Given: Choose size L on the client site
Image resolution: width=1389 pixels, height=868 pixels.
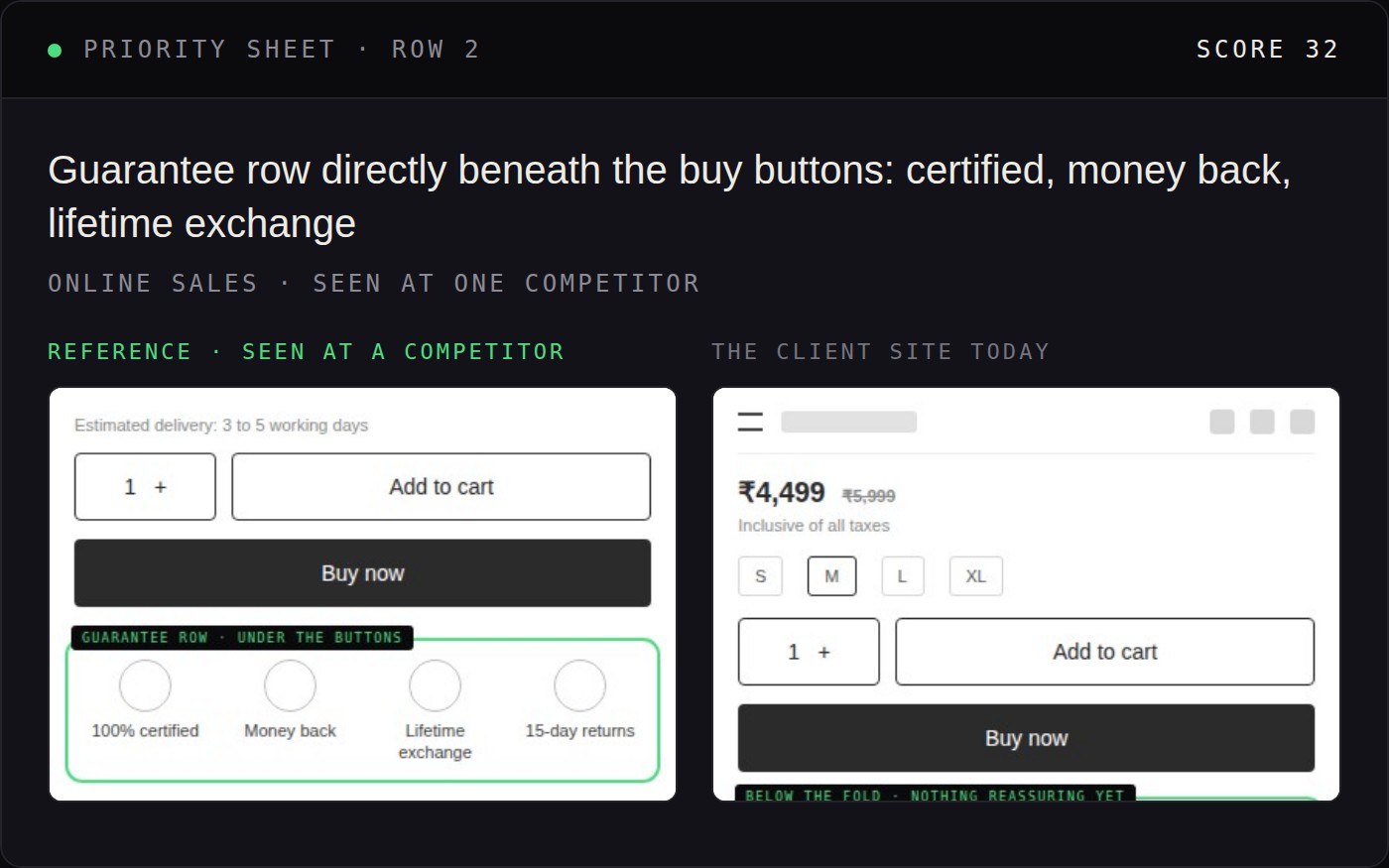Looking at the screenshot, I should tap(902, 576).
